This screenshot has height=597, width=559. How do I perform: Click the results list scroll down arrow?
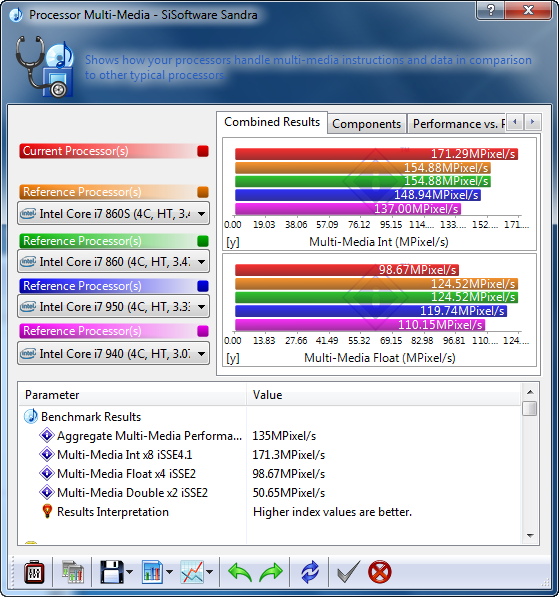pos(530,536)
